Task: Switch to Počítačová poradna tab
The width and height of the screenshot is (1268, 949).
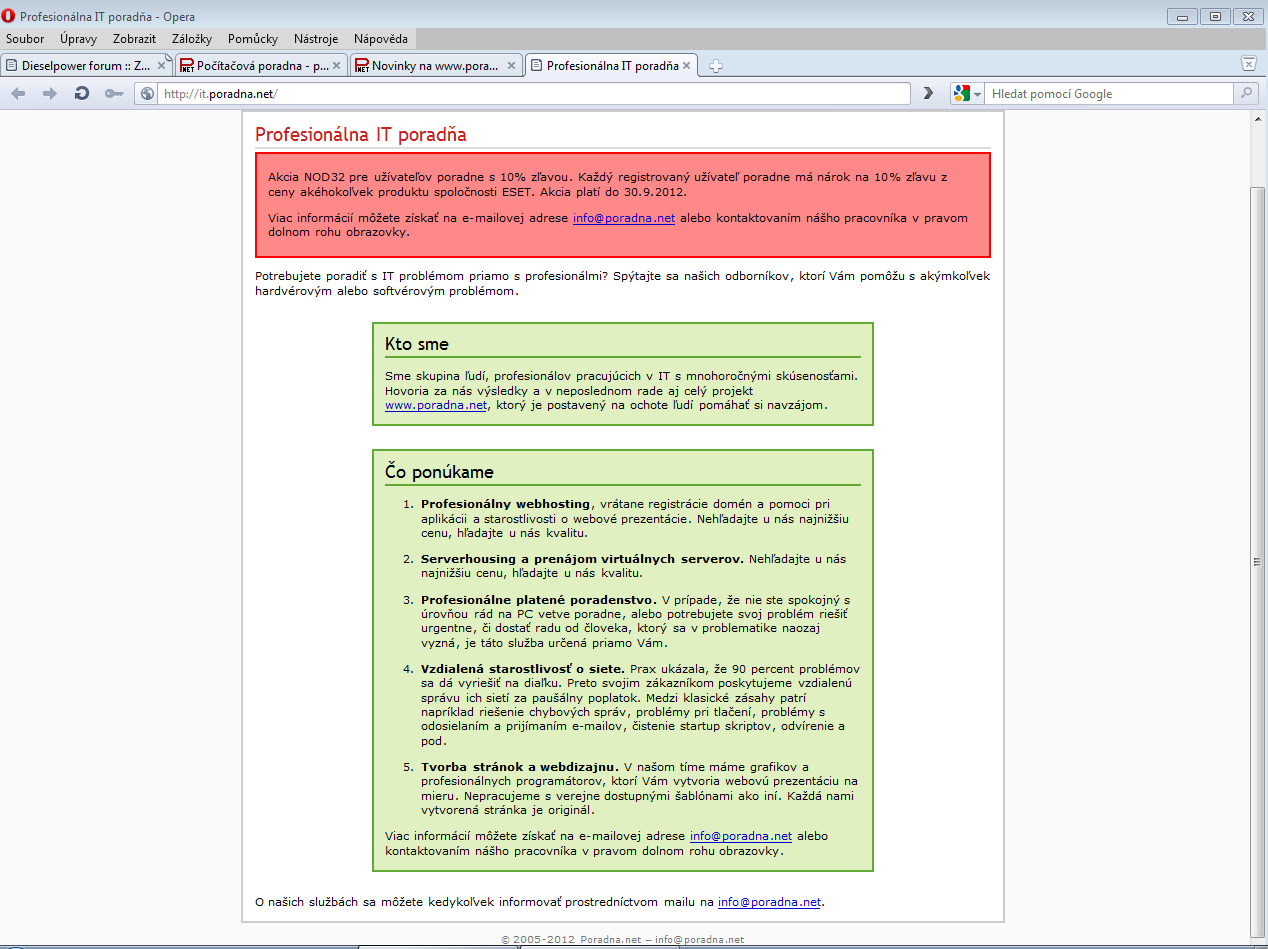Action: tap(261, 66)
